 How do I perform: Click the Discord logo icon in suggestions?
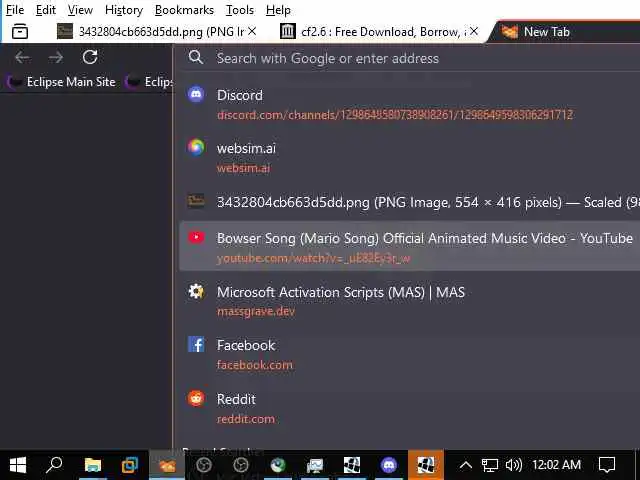(x=196, y=95)
